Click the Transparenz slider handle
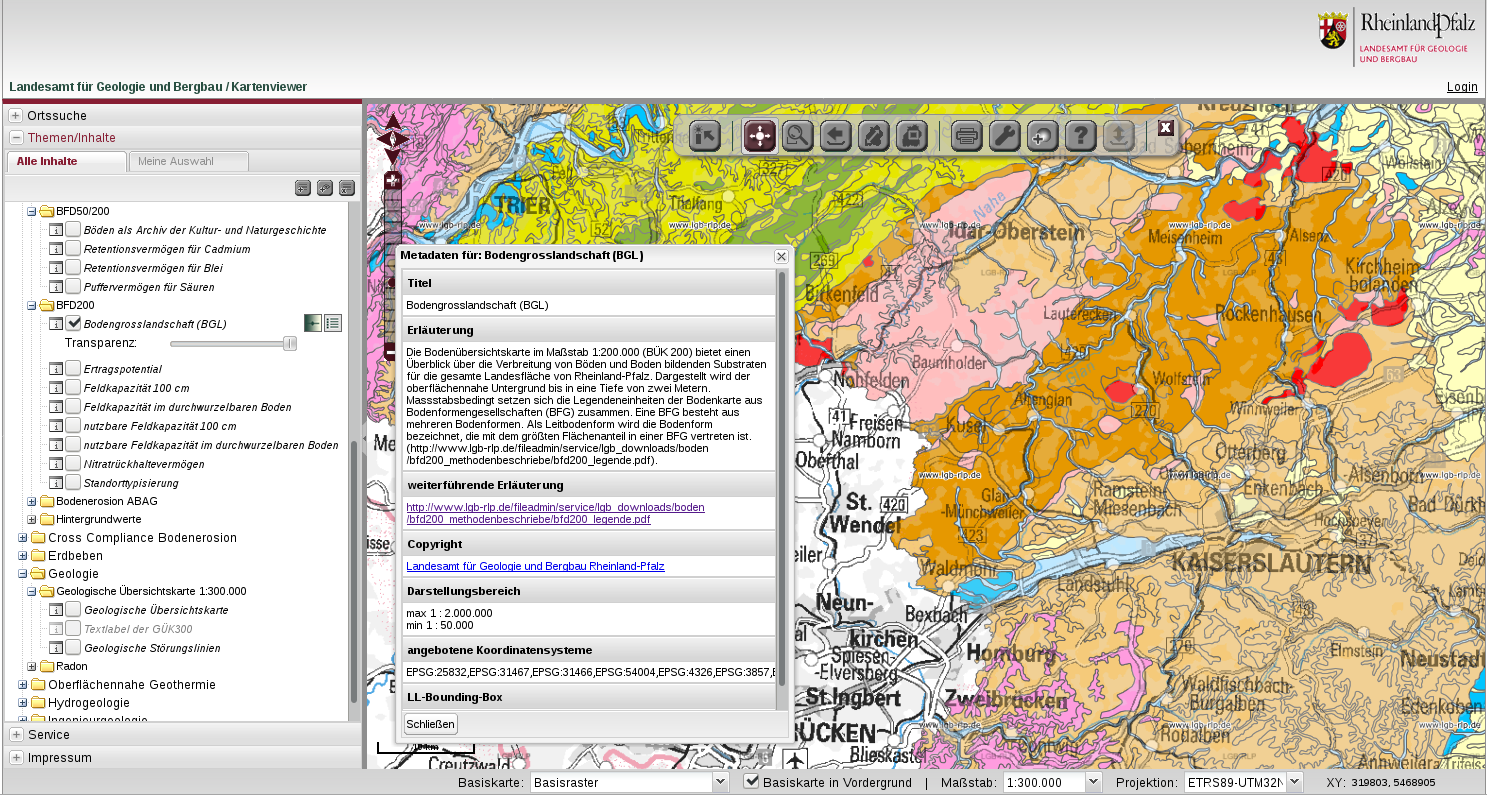The height and width of the screenshot is (795, 1487). [x=290, y=344]
